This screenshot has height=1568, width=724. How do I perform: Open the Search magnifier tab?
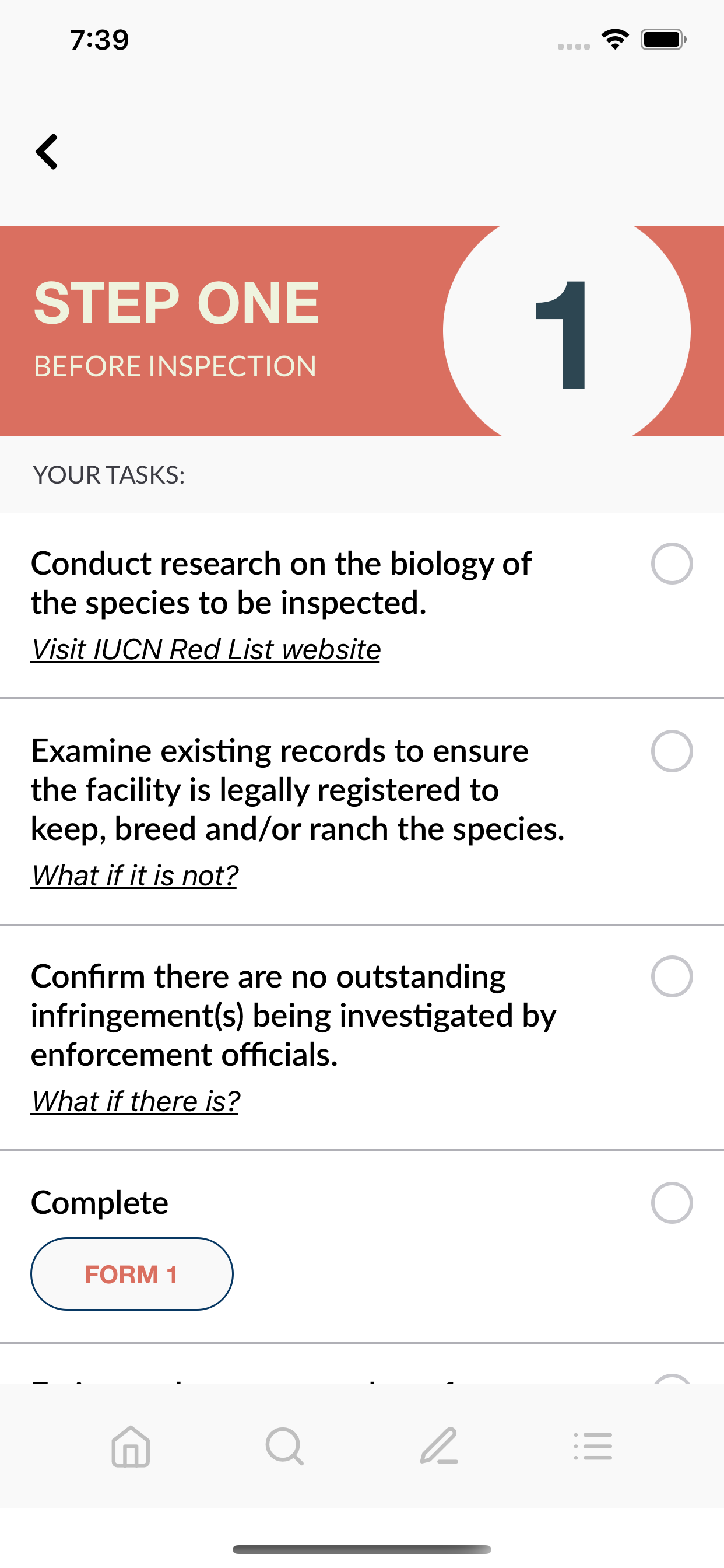(x=284, y=1446)
